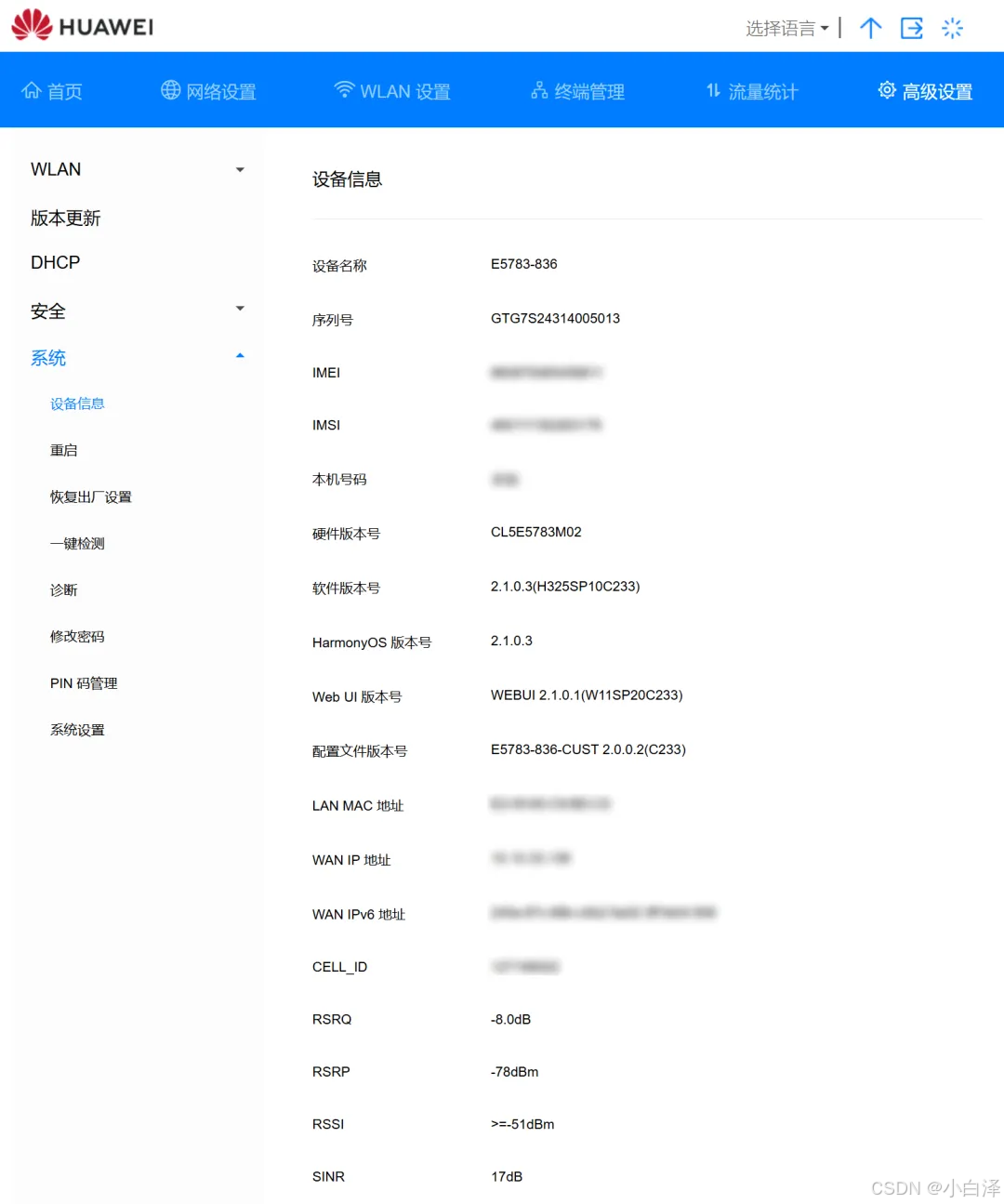Image resolution: width=1004 pixels, height=1204 pixels.
Task: Open 系统设置 submenu item
Action: click(x=77, y=730)
